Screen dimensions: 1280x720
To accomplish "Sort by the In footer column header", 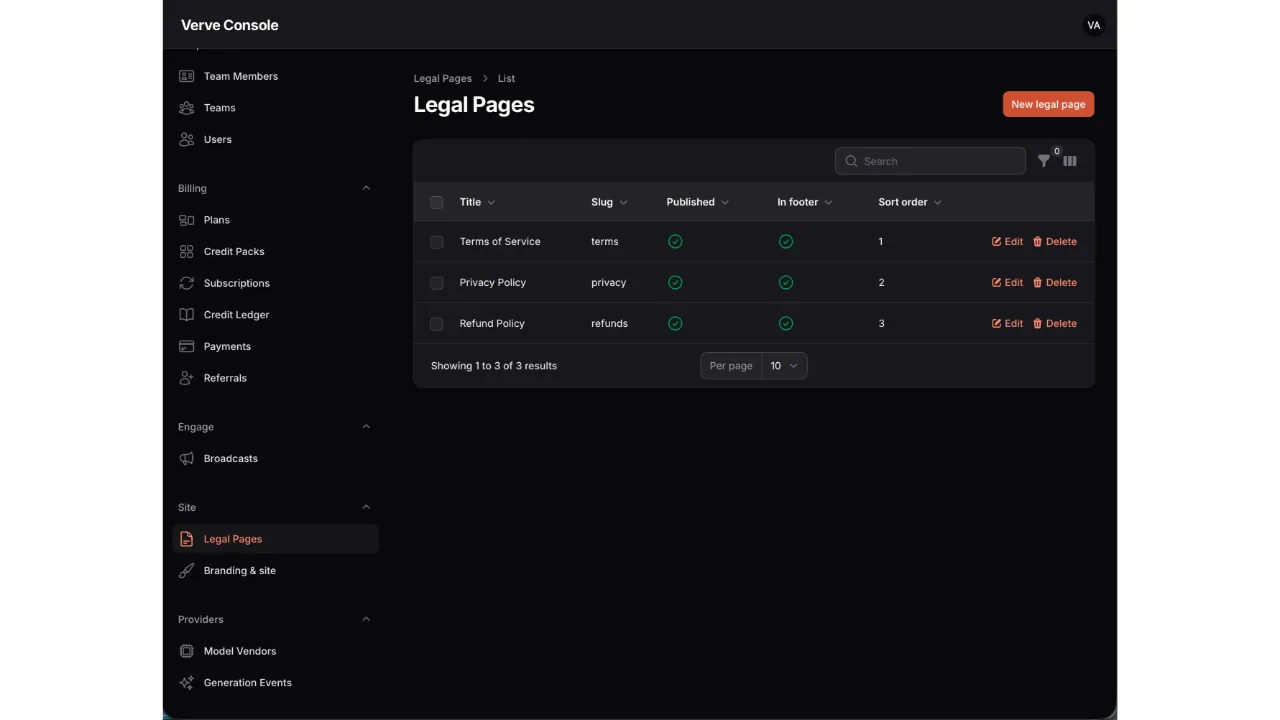I will tap(805, 202).
